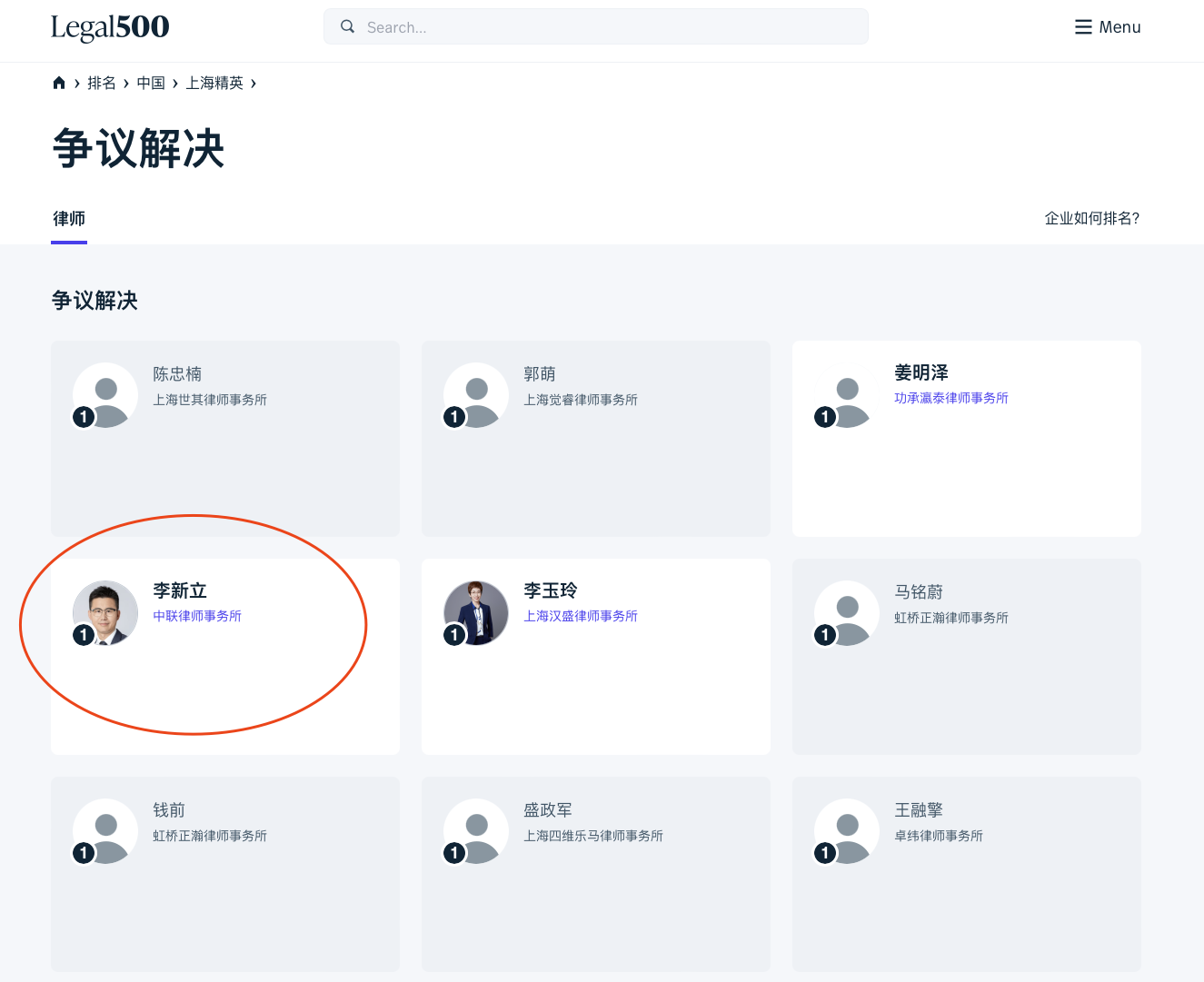Open the 上海汉盛律师事务所 firm link
Viewport: 1204px width, 982px height.
point(581,616)
